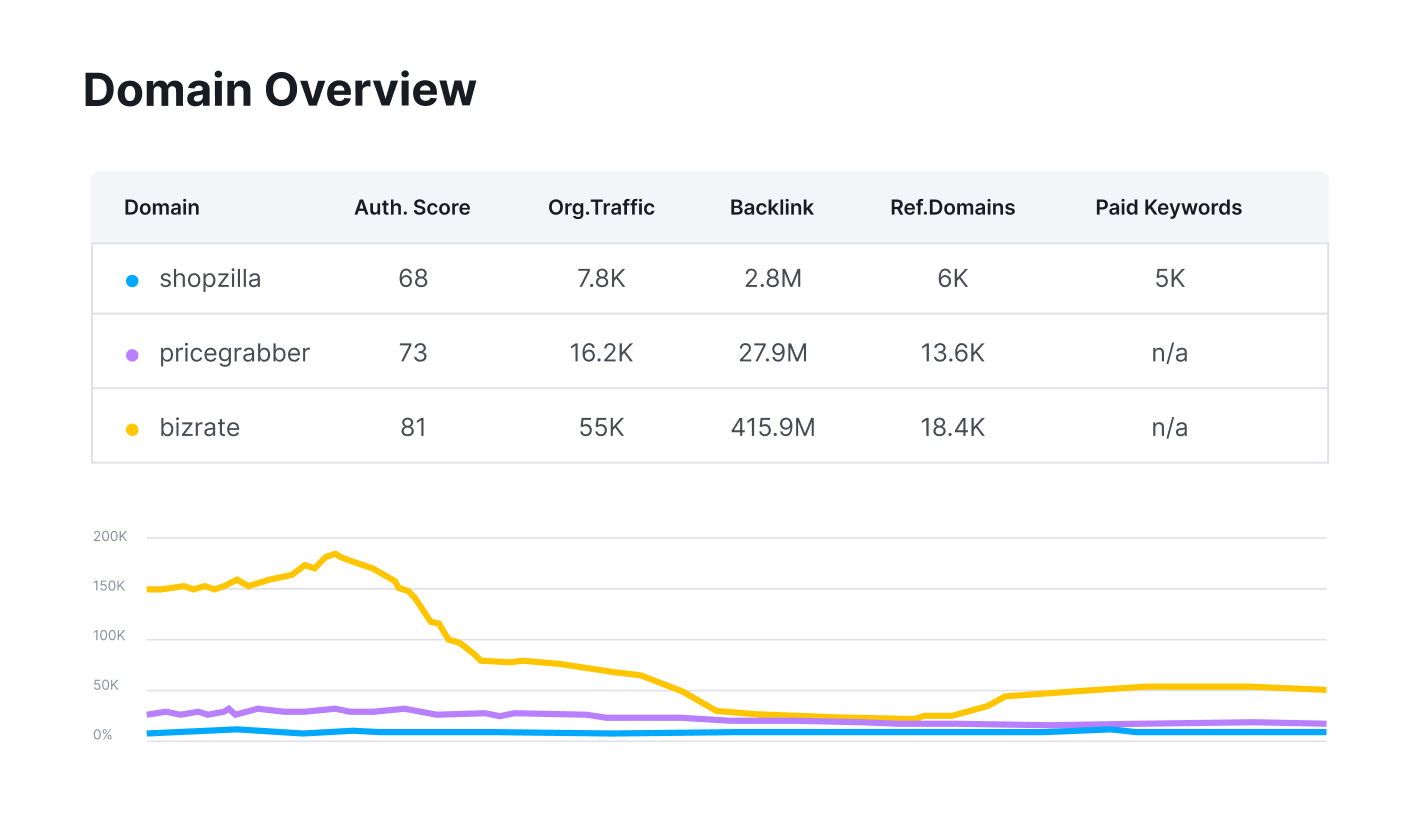Image resolution: width=1416 pixels, height=828 pixels.
Task: Open the pricegrabber domain entry
Action: click(234, 353)
